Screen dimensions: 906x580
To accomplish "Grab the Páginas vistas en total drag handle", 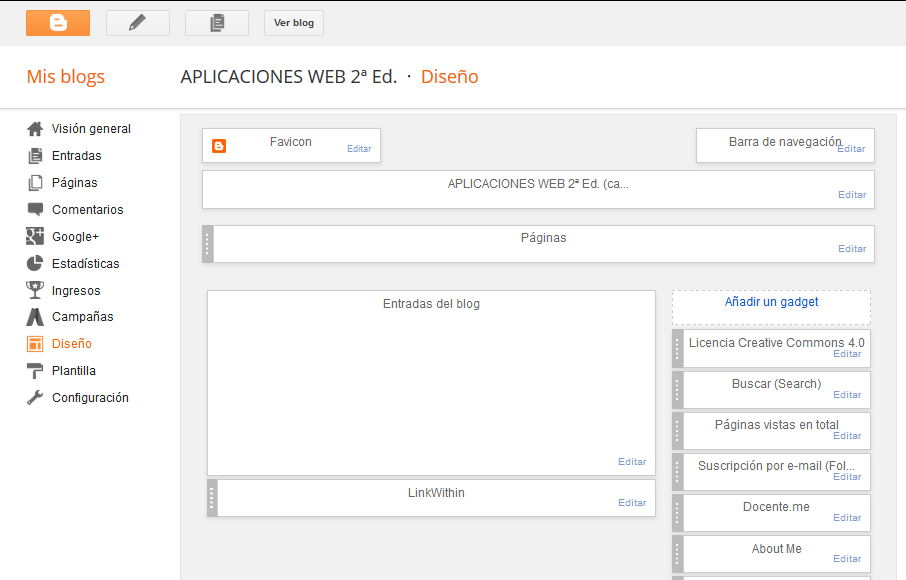I will pos(678,430).
